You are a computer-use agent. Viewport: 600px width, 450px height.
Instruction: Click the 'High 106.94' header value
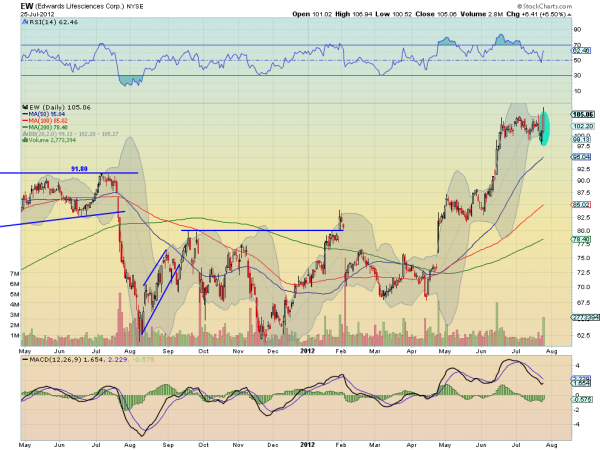(x=353, y=14)
